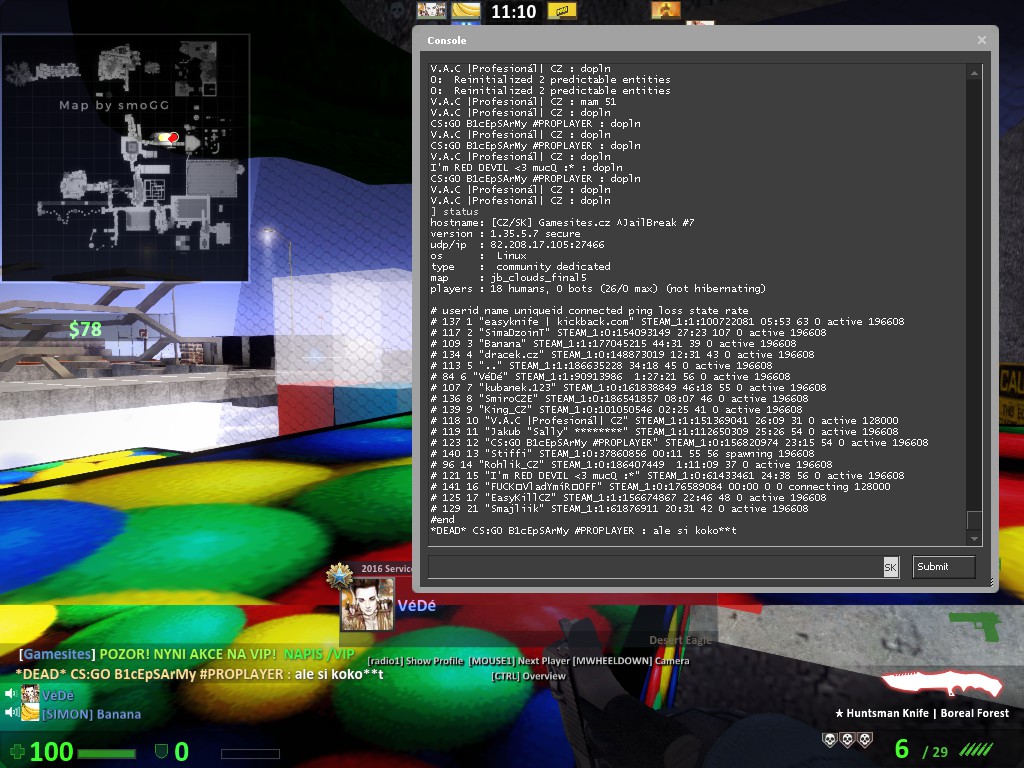
Task: Click the 'King_CZ' player row
Action: tap(616, 409)
